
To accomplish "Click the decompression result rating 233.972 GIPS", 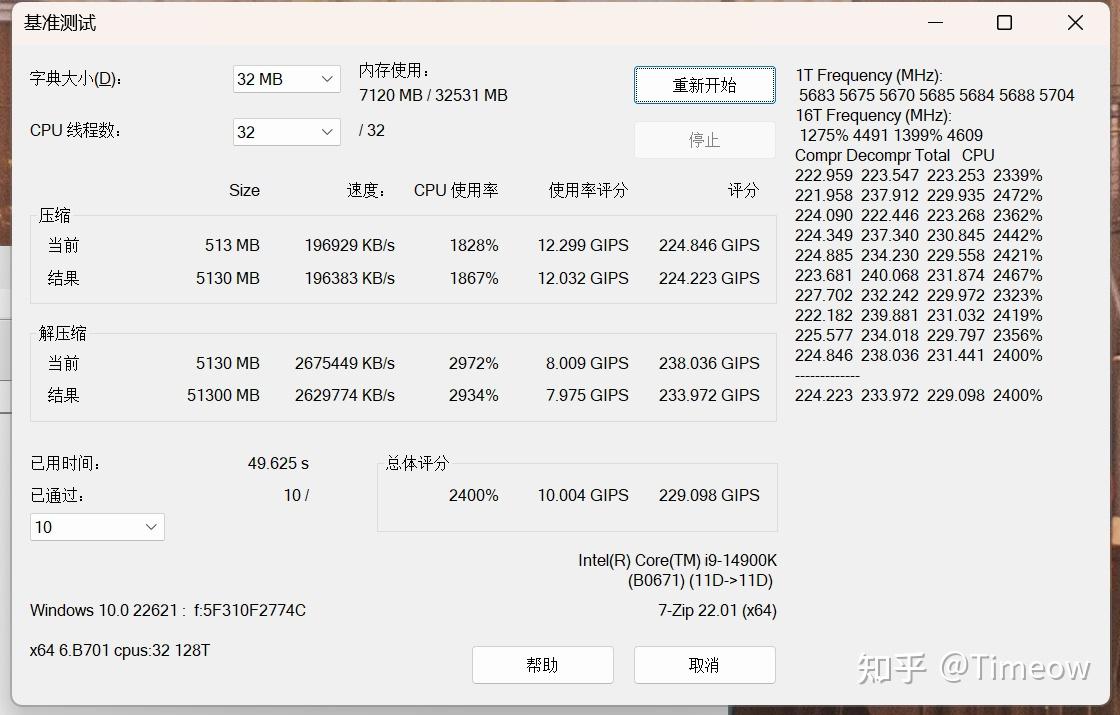I will pos(709,395).
